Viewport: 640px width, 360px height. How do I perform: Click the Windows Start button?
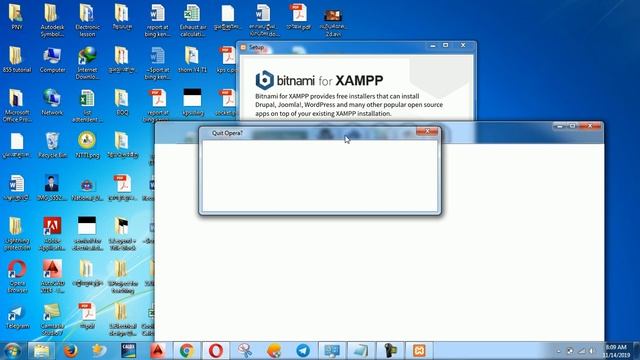point(12,351)
